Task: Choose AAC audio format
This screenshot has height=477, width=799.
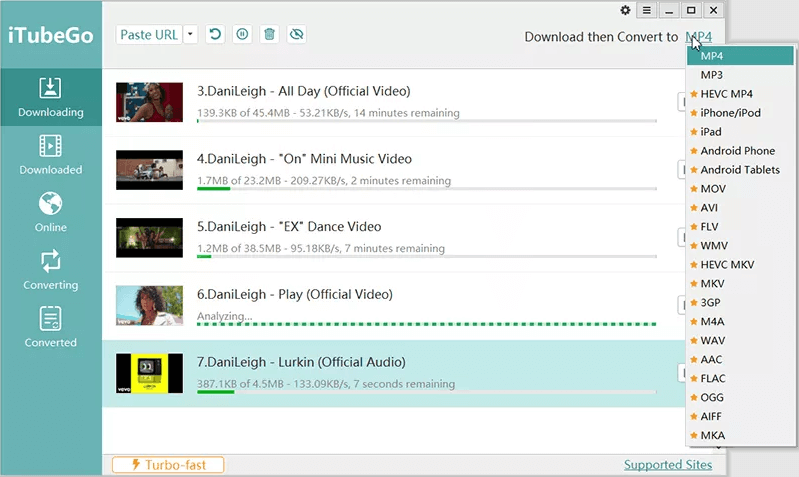Action: 740,359
